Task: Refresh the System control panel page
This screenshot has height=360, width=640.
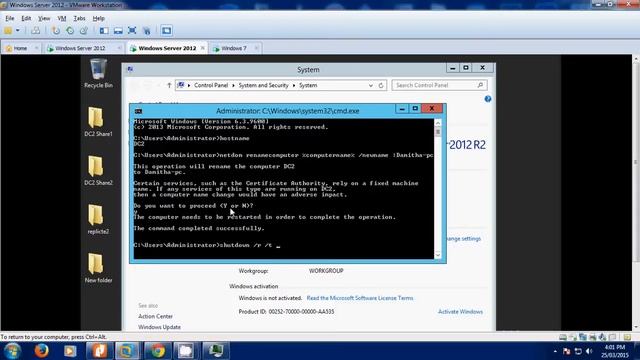Action: [381, 85]
